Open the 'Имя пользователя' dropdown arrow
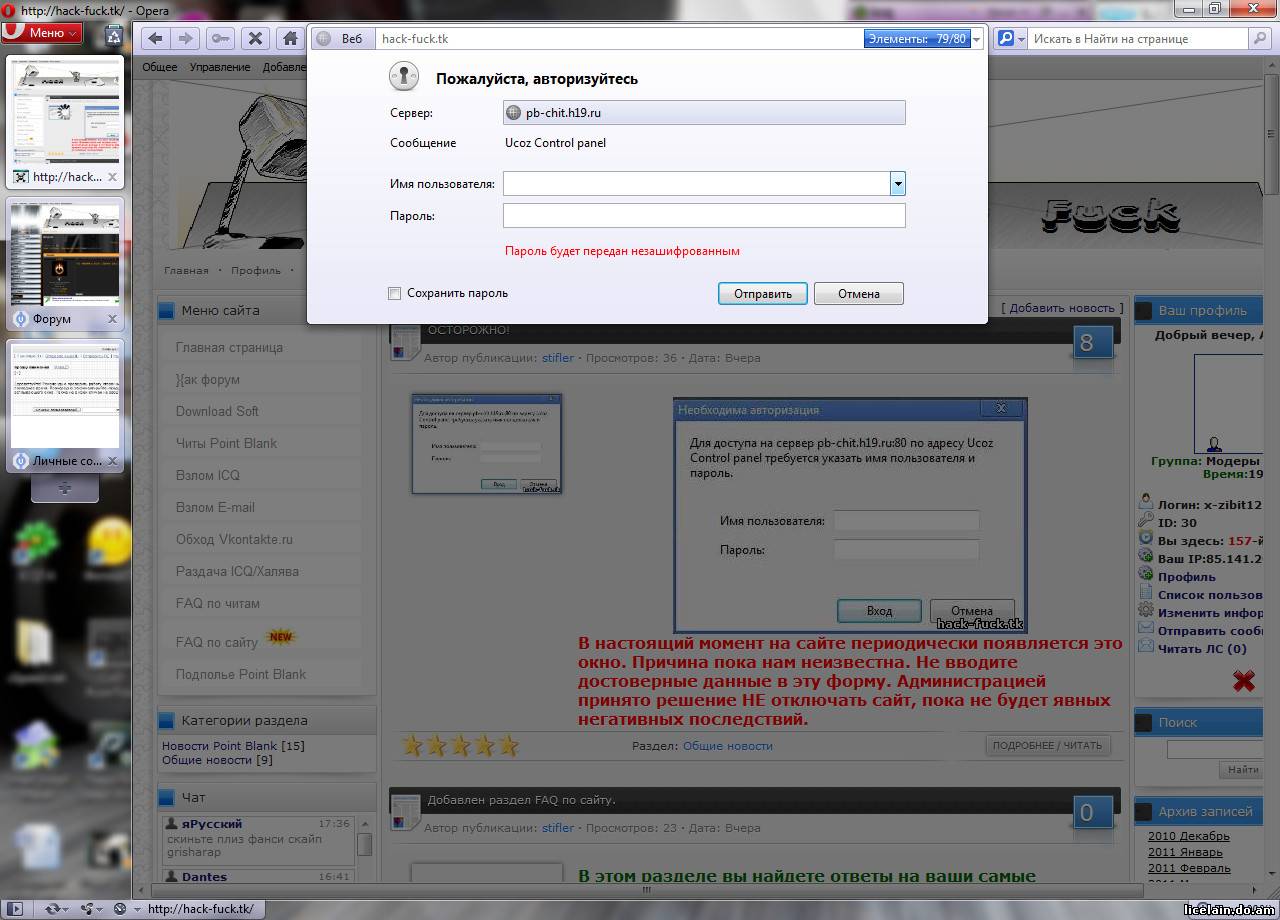Viewport: 1280px width, 920px height. click(x=897, y=184)
